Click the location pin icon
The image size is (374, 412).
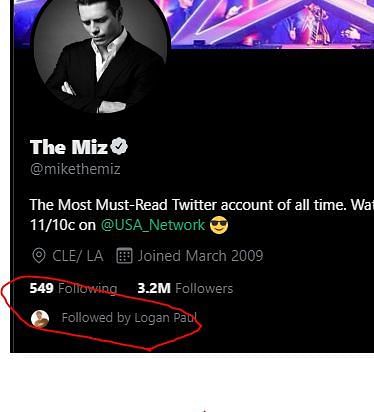click(x=39, y=256)
